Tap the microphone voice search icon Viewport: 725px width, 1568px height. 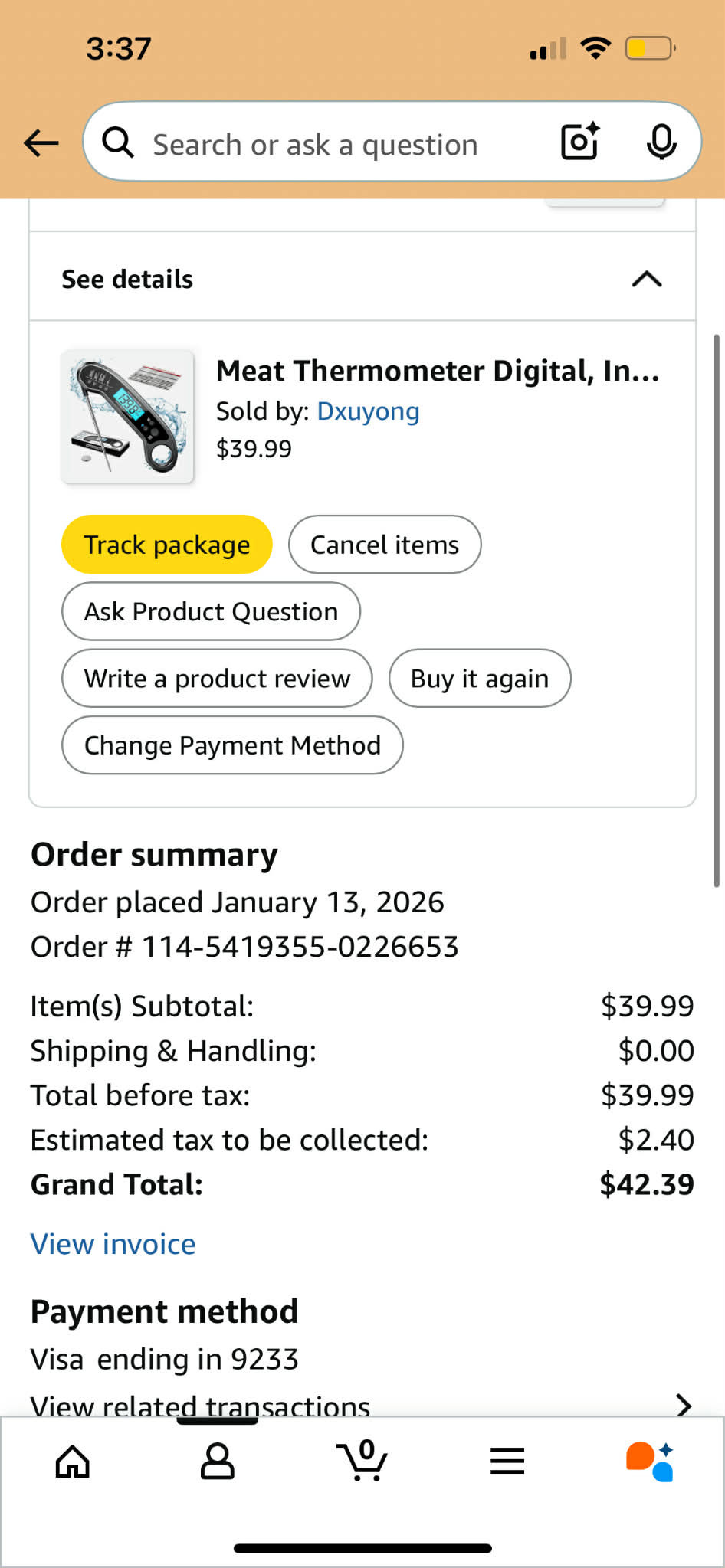coord(661,142)
